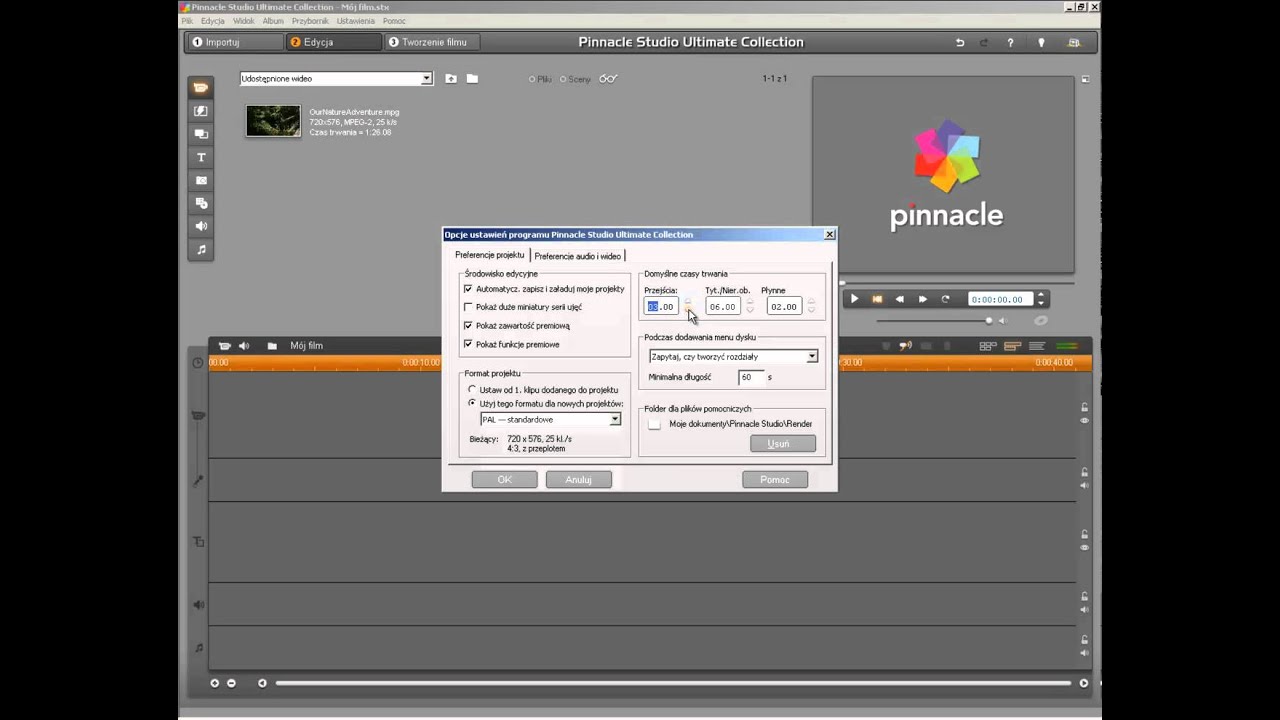Increase the player timecode spinner

click(1041, 295)
